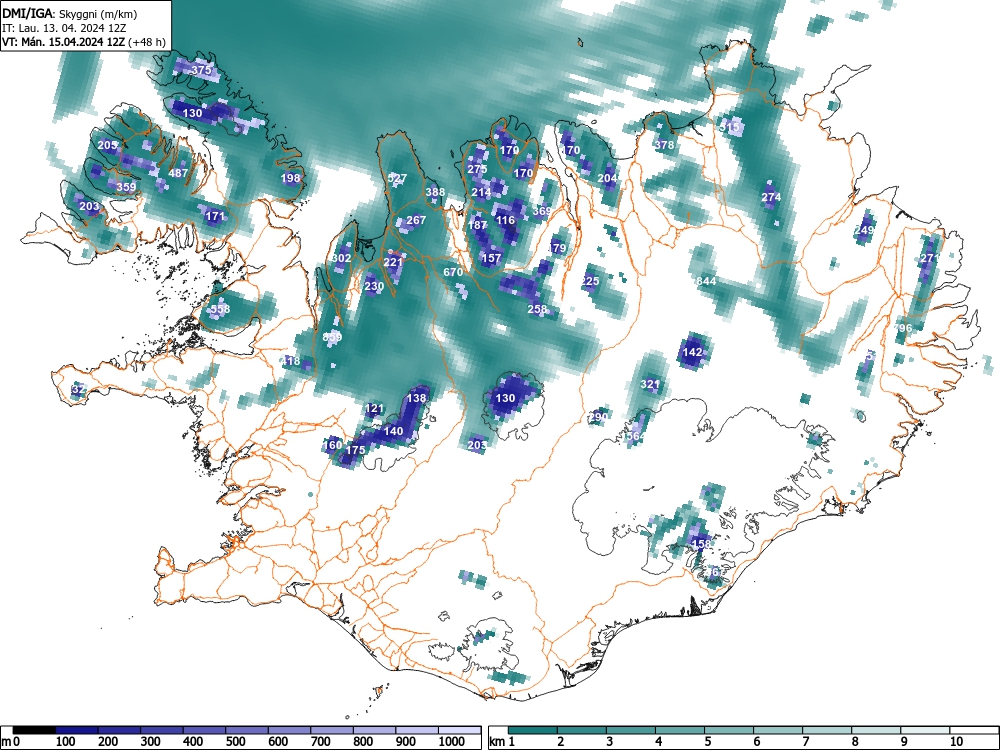Select the '500' label in the metre legend

coord(235,742)
